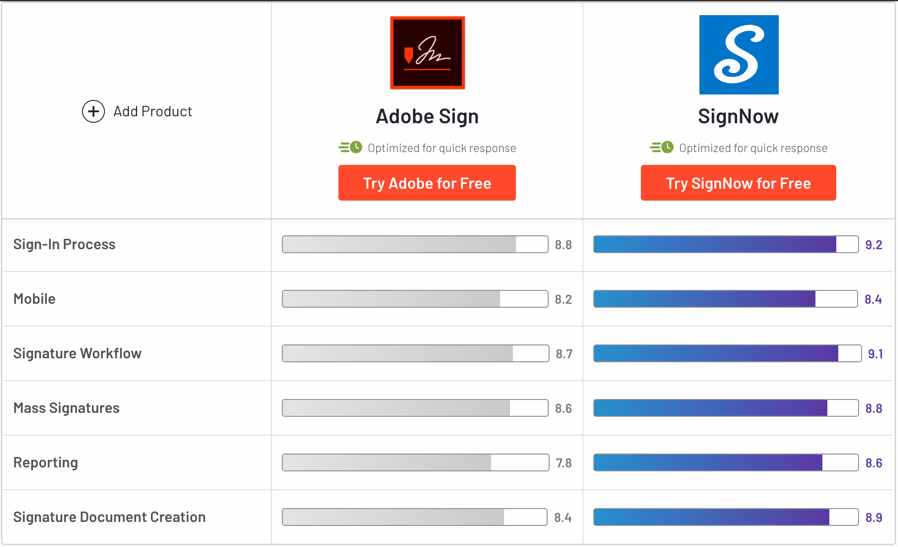
Task: Open the Adobe Sign product title
Action: tap(427, 116)
